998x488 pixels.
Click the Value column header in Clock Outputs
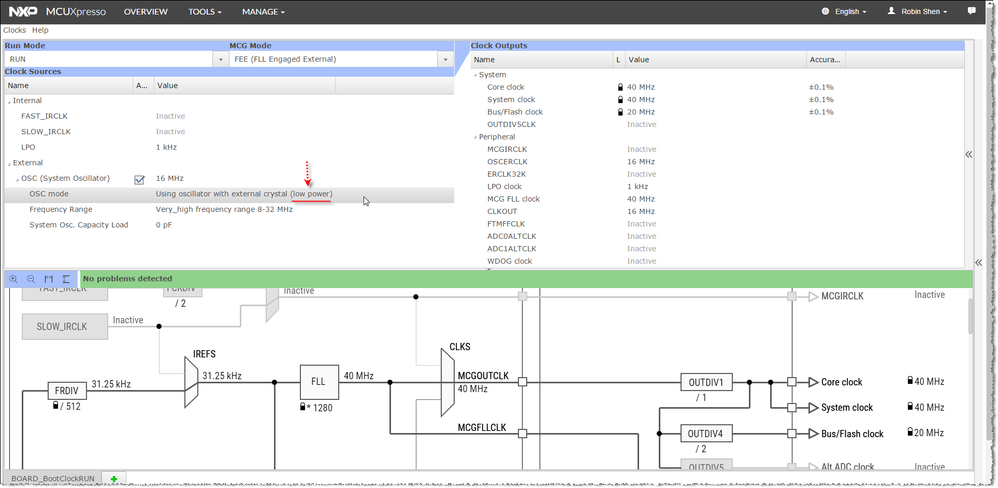tap(715, 60)
